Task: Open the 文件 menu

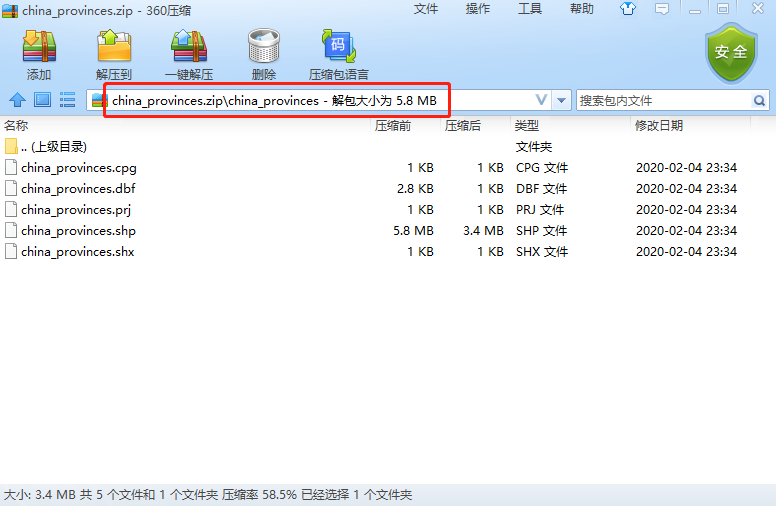Action: (x=426, y=9)
